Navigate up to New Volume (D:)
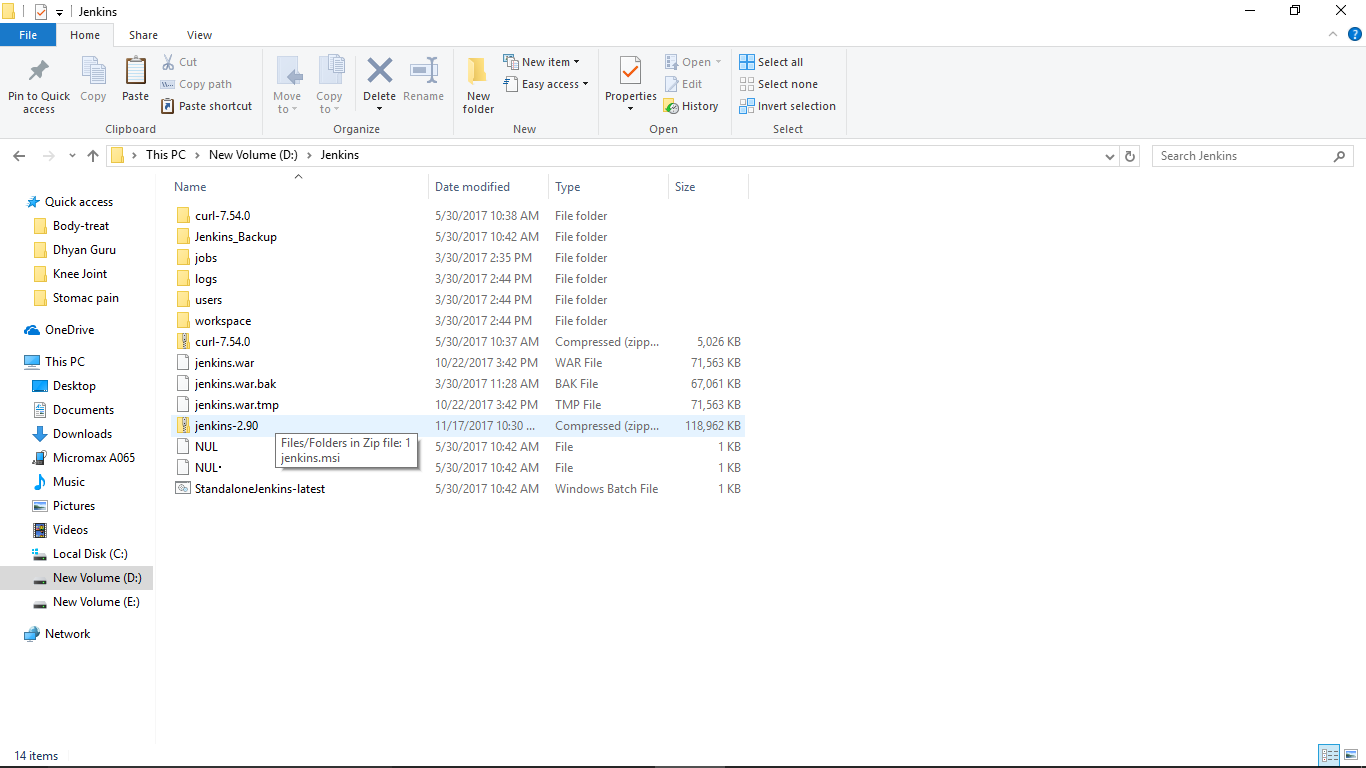The width and height of the screenshot is (1366, 768). pyautogui.click(x=92, y=155)
